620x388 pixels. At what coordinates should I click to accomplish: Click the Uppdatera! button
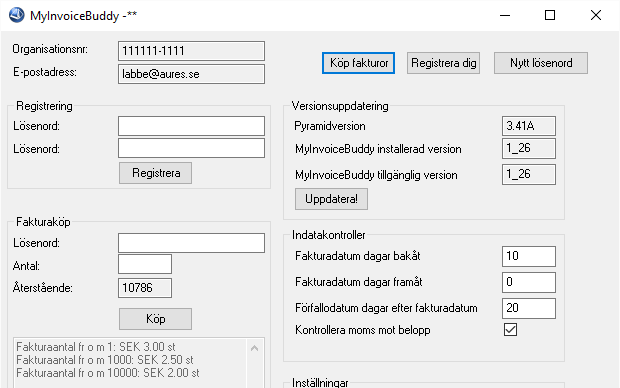tap(331, 199)
